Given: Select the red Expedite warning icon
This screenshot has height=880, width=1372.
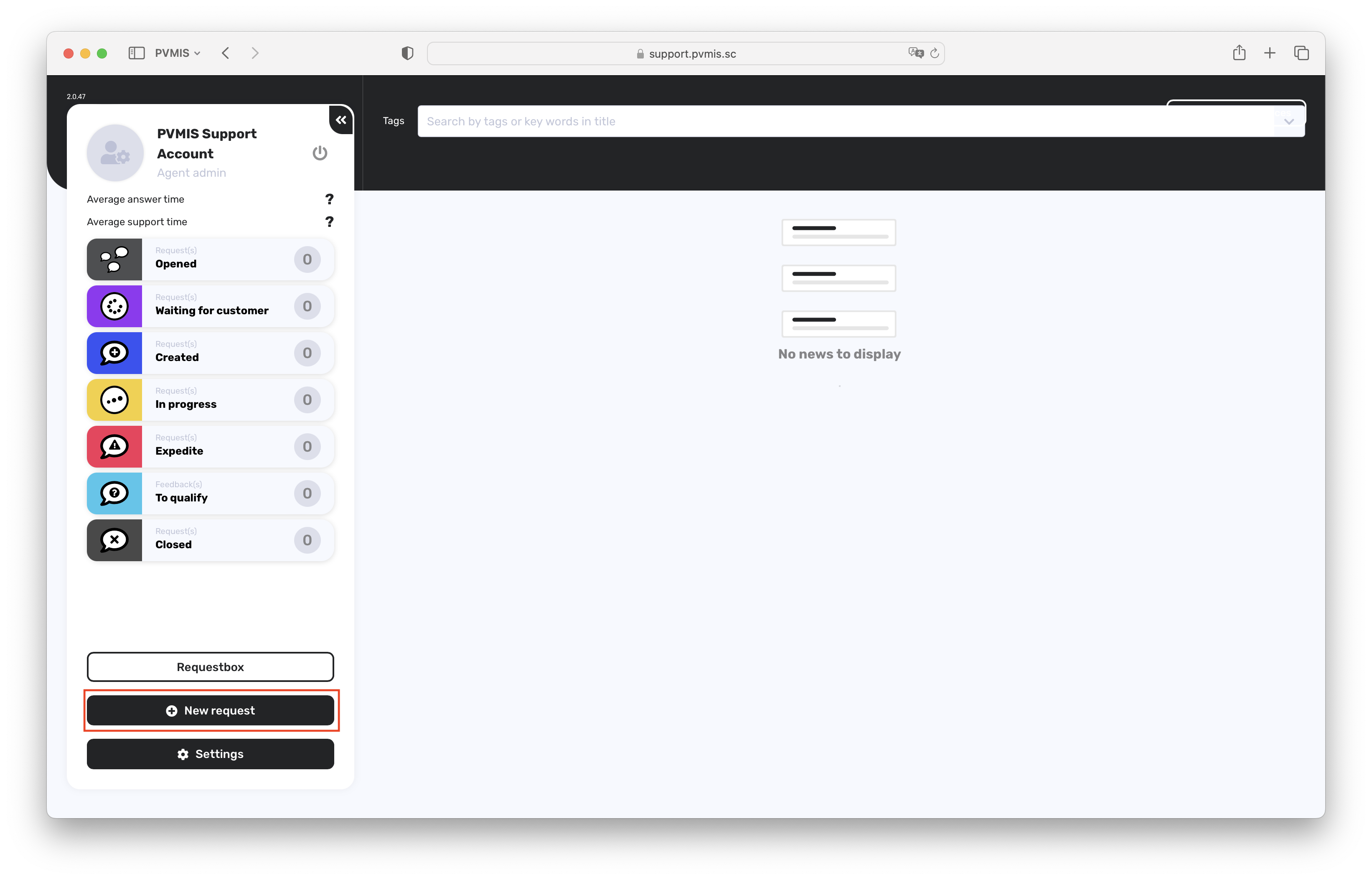Looking at the screenshot, I should tap(114, 447).
